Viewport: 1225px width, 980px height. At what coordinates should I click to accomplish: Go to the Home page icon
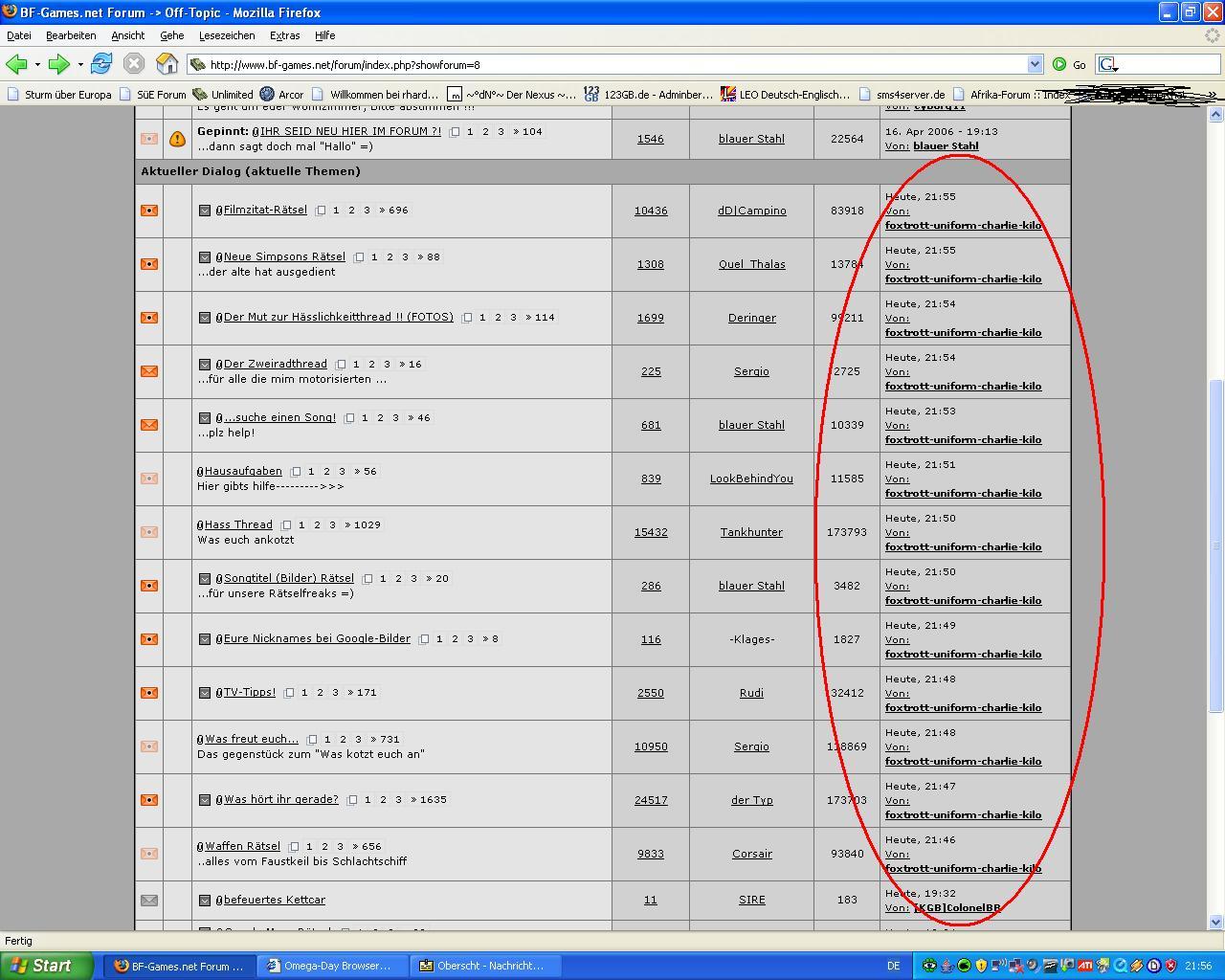coord(167,64)
